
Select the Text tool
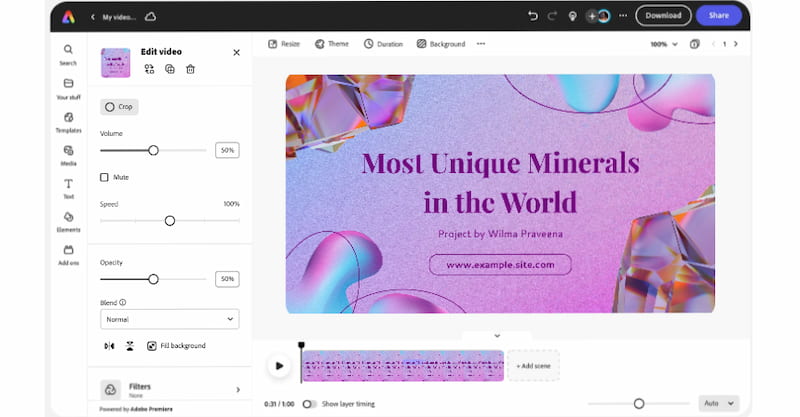68,189
